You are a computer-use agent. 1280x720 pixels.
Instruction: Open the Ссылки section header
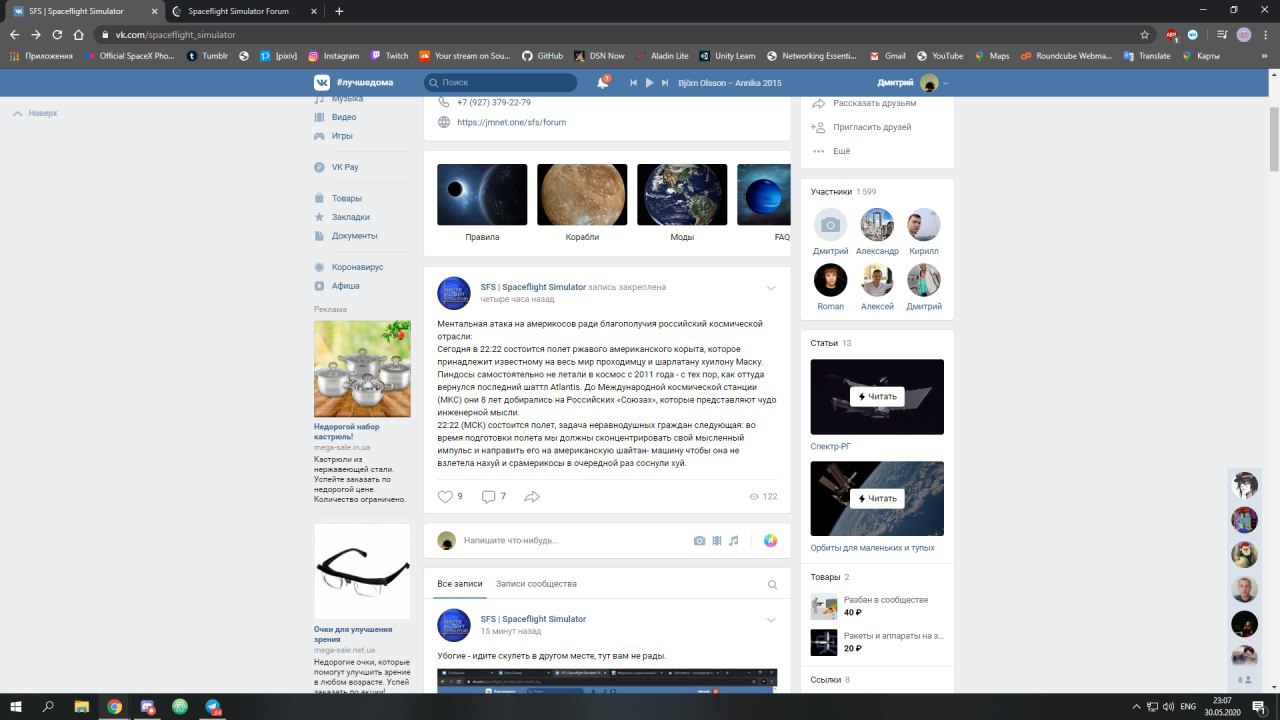tap(830, 679)
